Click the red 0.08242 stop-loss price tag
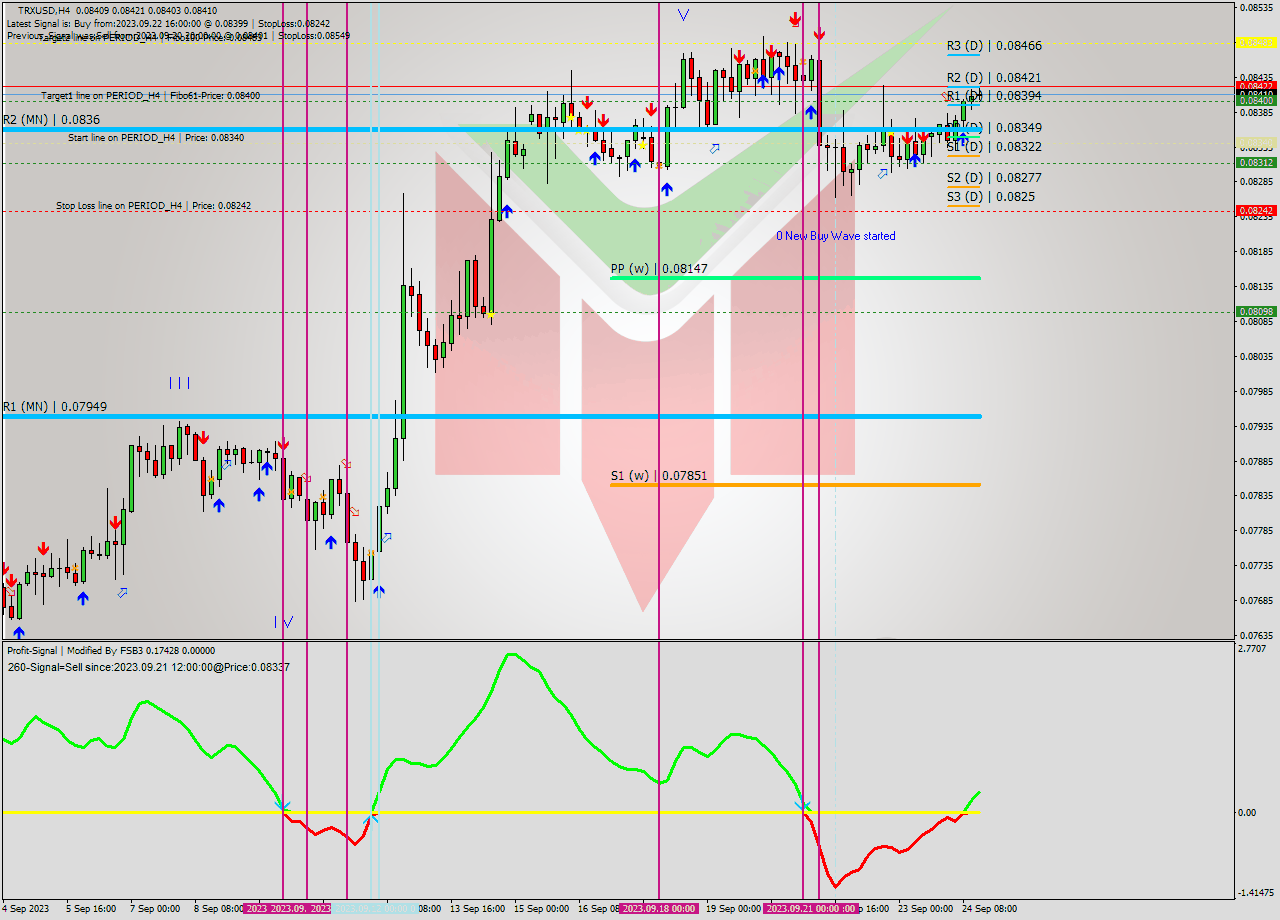Image resolution: width=1280 pixels, height=920 pixels. (x=1255, y=211)
